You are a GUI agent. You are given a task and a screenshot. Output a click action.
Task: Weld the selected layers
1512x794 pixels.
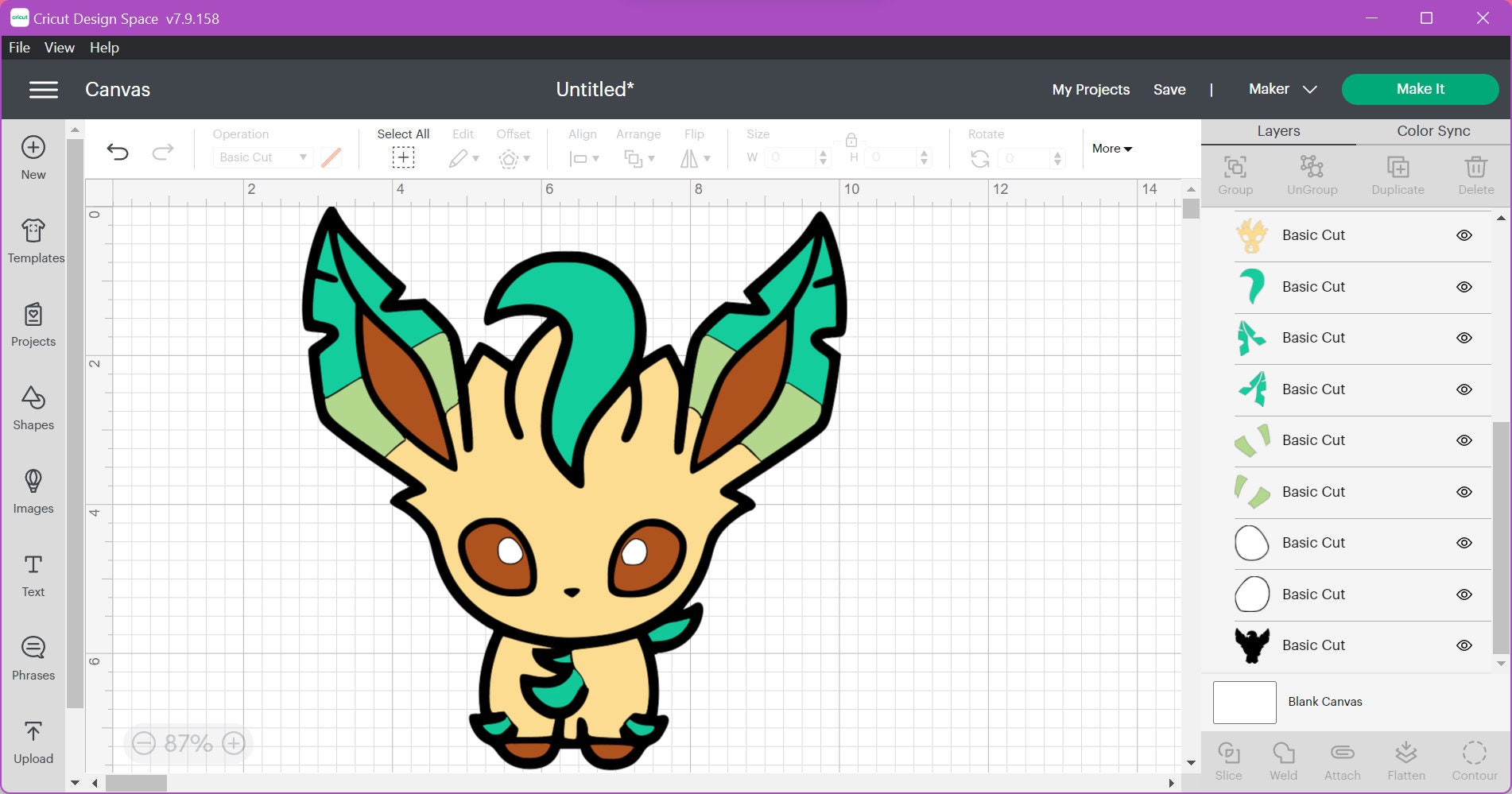click(x=1285, y=759)
